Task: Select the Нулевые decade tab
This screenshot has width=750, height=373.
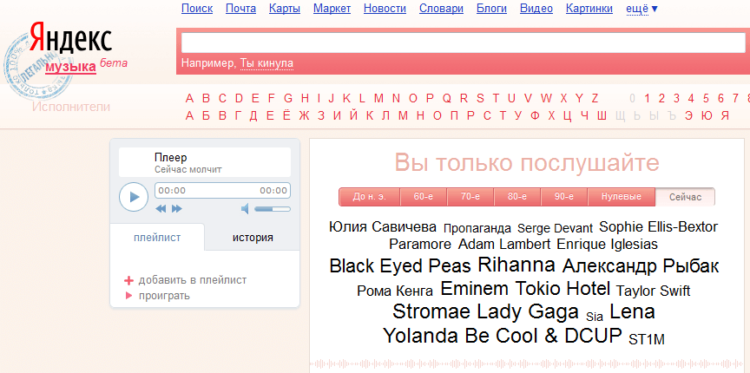Action: [621, 197]
